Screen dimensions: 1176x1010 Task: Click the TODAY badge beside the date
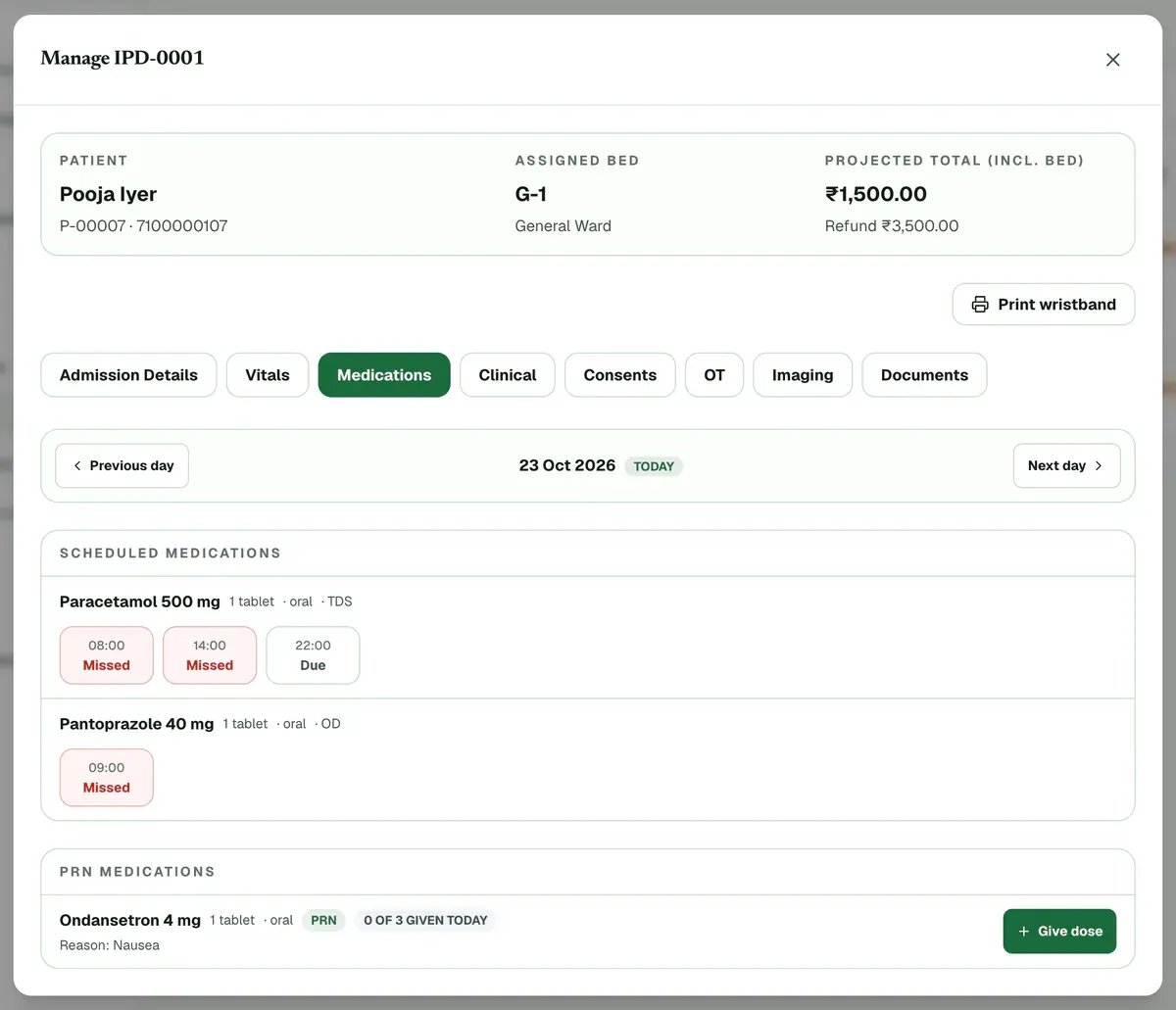pyautogui.click(x=654, y=466)
